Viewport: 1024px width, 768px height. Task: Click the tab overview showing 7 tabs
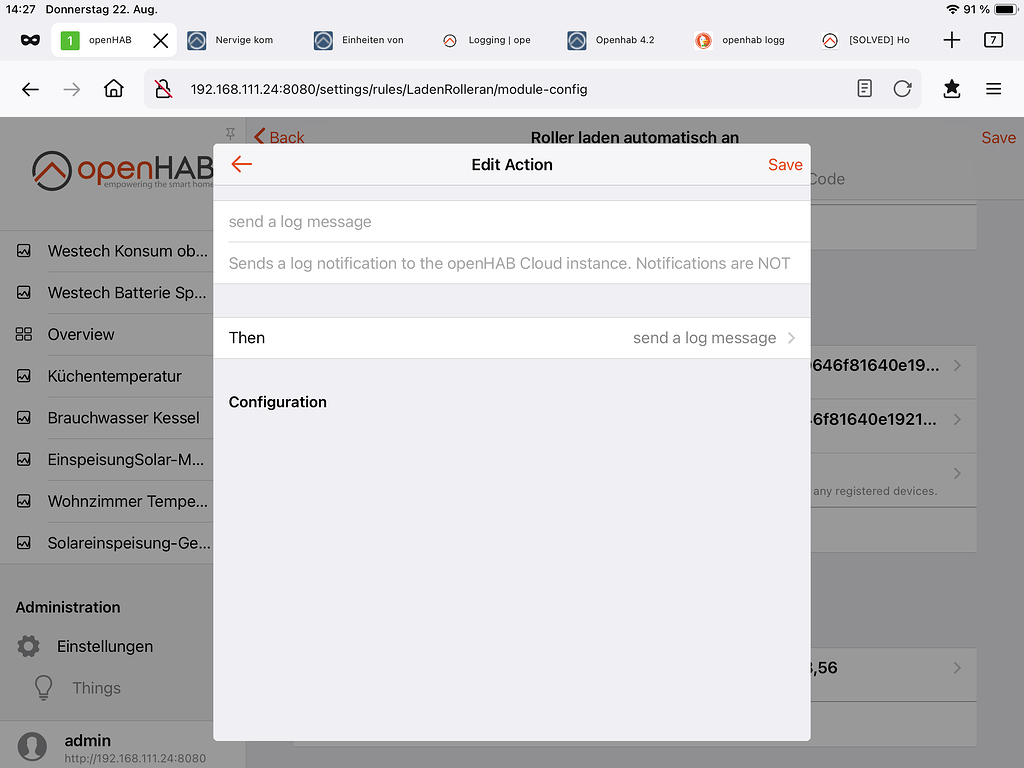point(992,39)
